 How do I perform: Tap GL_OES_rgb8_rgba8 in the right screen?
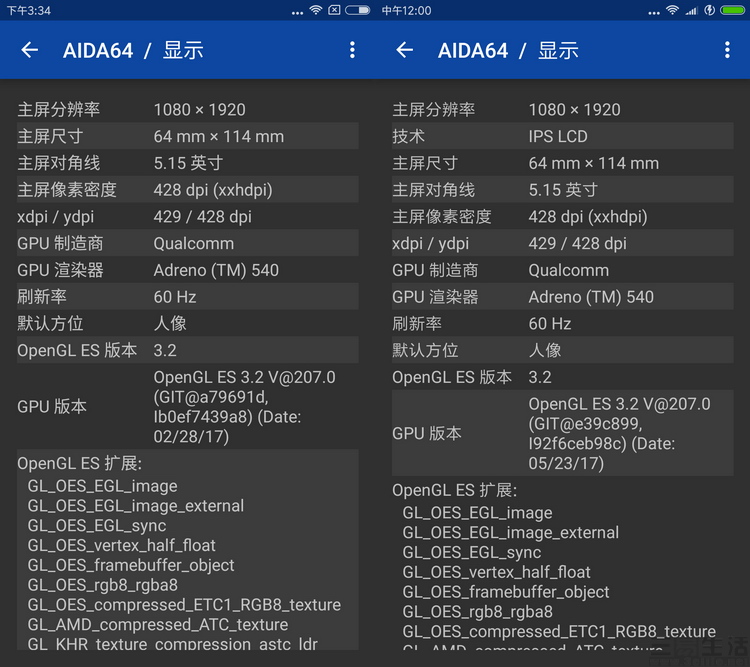pyautogui.click(x=478, y=611)
